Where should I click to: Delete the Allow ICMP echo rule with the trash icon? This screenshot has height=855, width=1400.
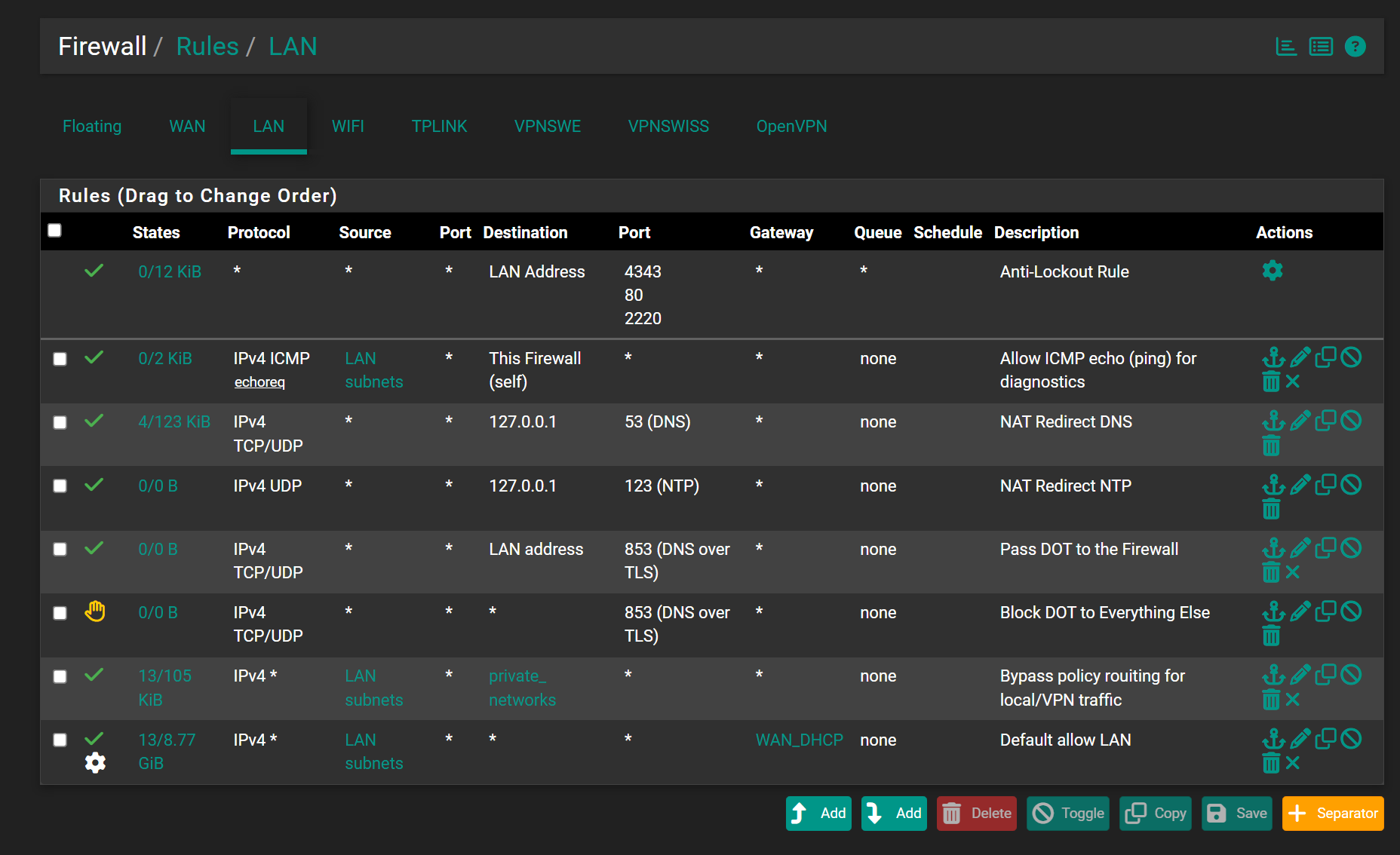(x=1271, y=382)
